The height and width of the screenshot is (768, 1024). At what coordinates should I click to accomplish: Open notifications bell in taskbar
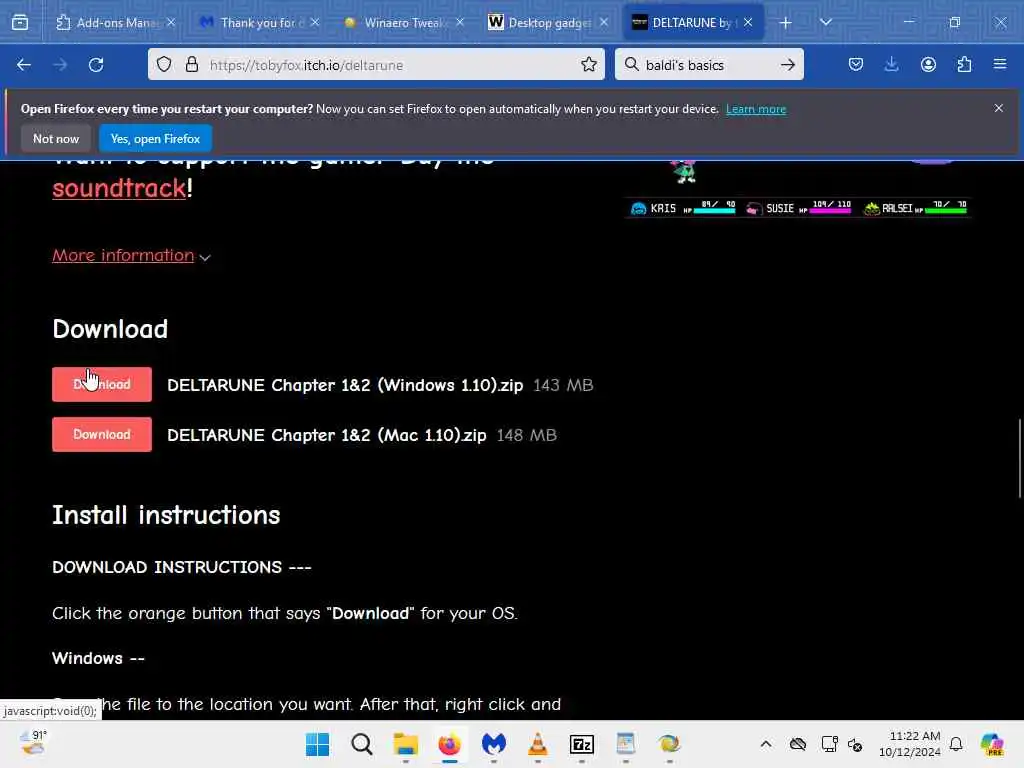coord(956,744)
